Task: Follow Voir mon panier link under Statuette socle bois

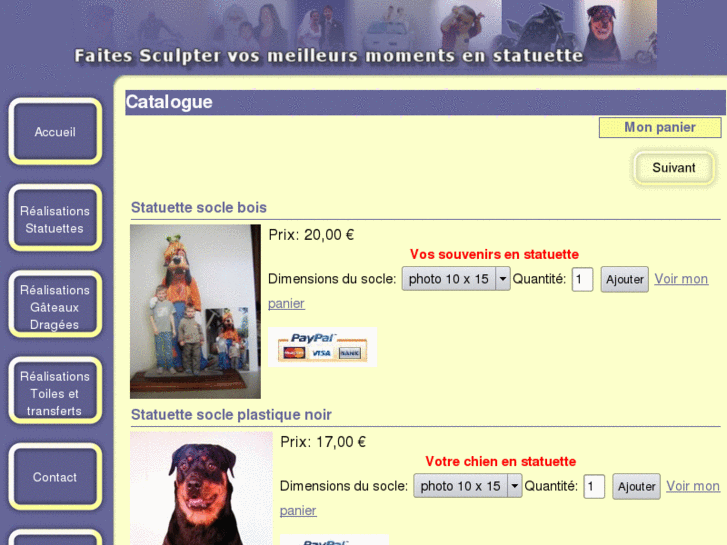Action: (681, 279)
